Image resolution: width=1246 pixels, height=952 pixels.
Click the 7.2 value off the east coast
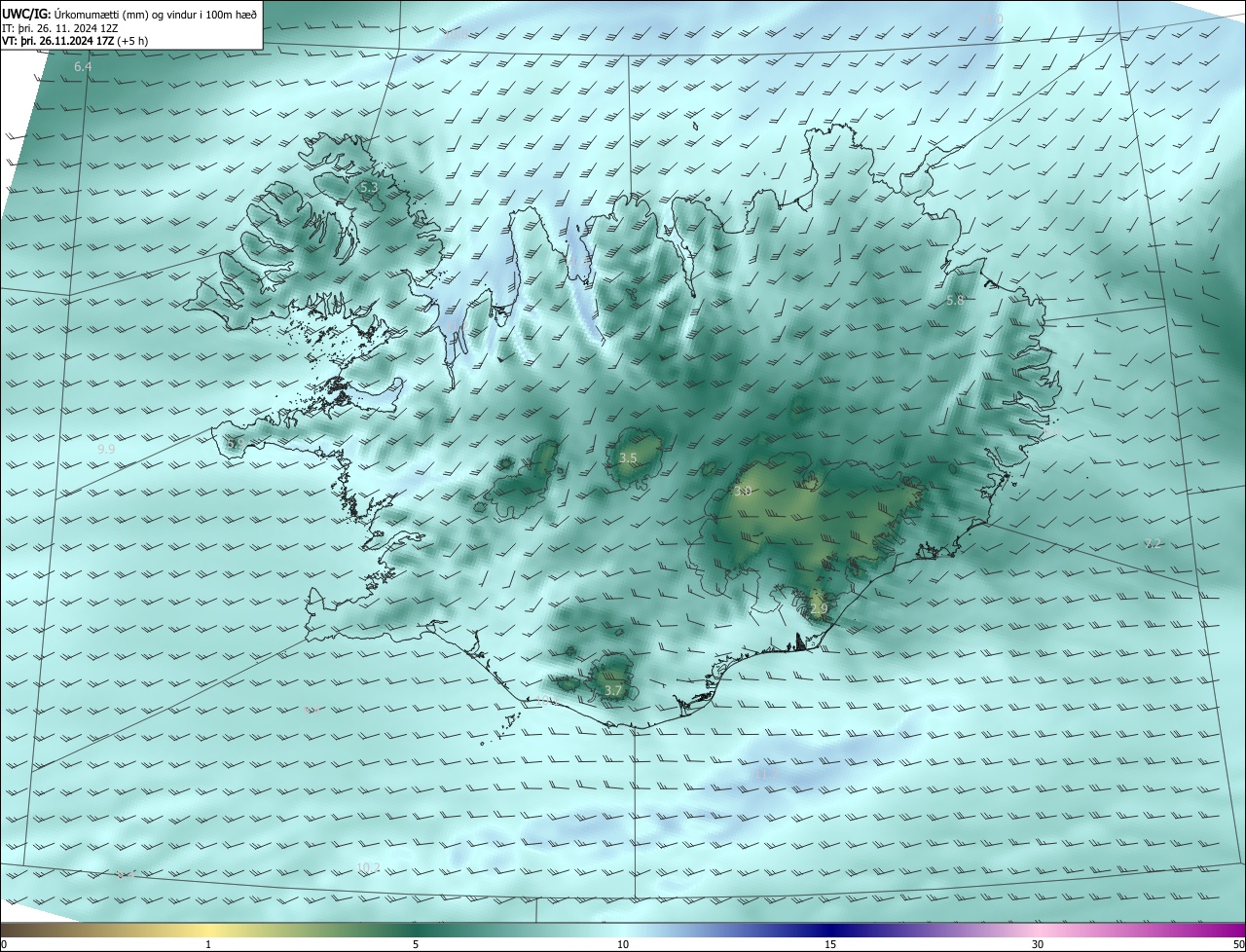click(x=1153, y=544)
